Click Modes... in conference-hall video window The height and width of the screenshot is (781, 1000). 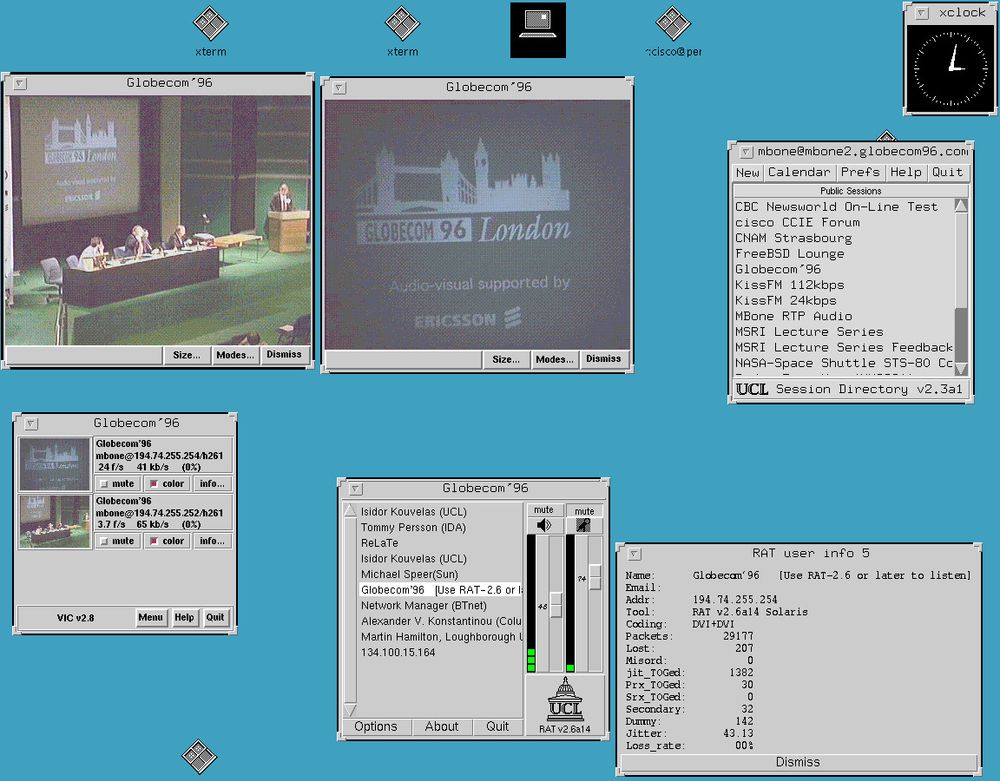point(235,355)
